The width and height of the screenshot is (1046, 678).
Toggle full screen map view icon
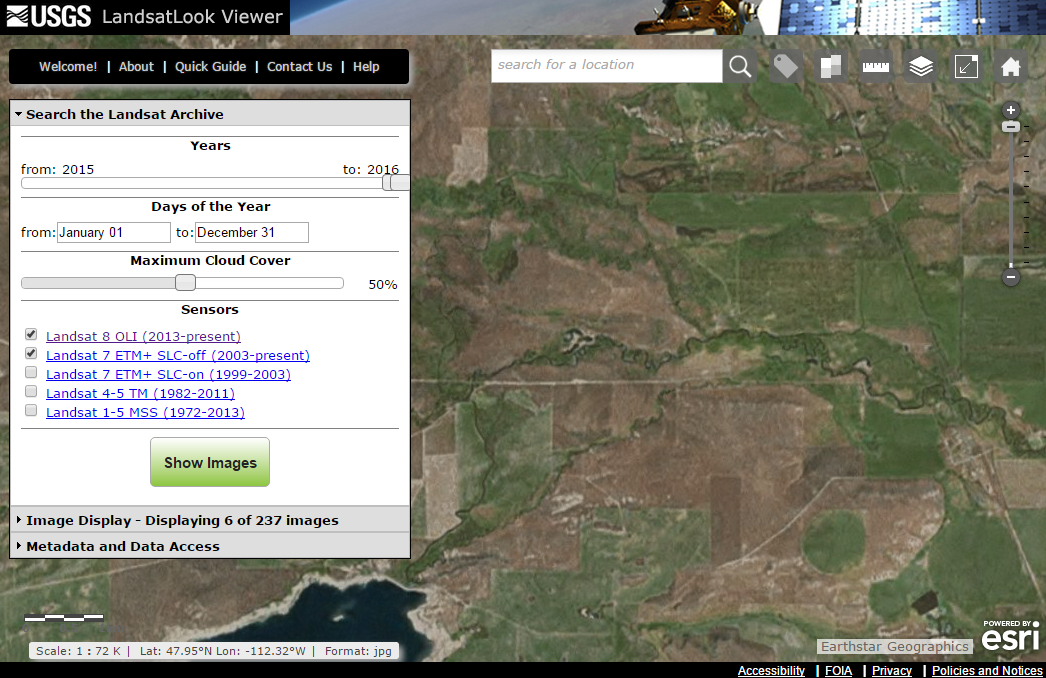point(966,66)
